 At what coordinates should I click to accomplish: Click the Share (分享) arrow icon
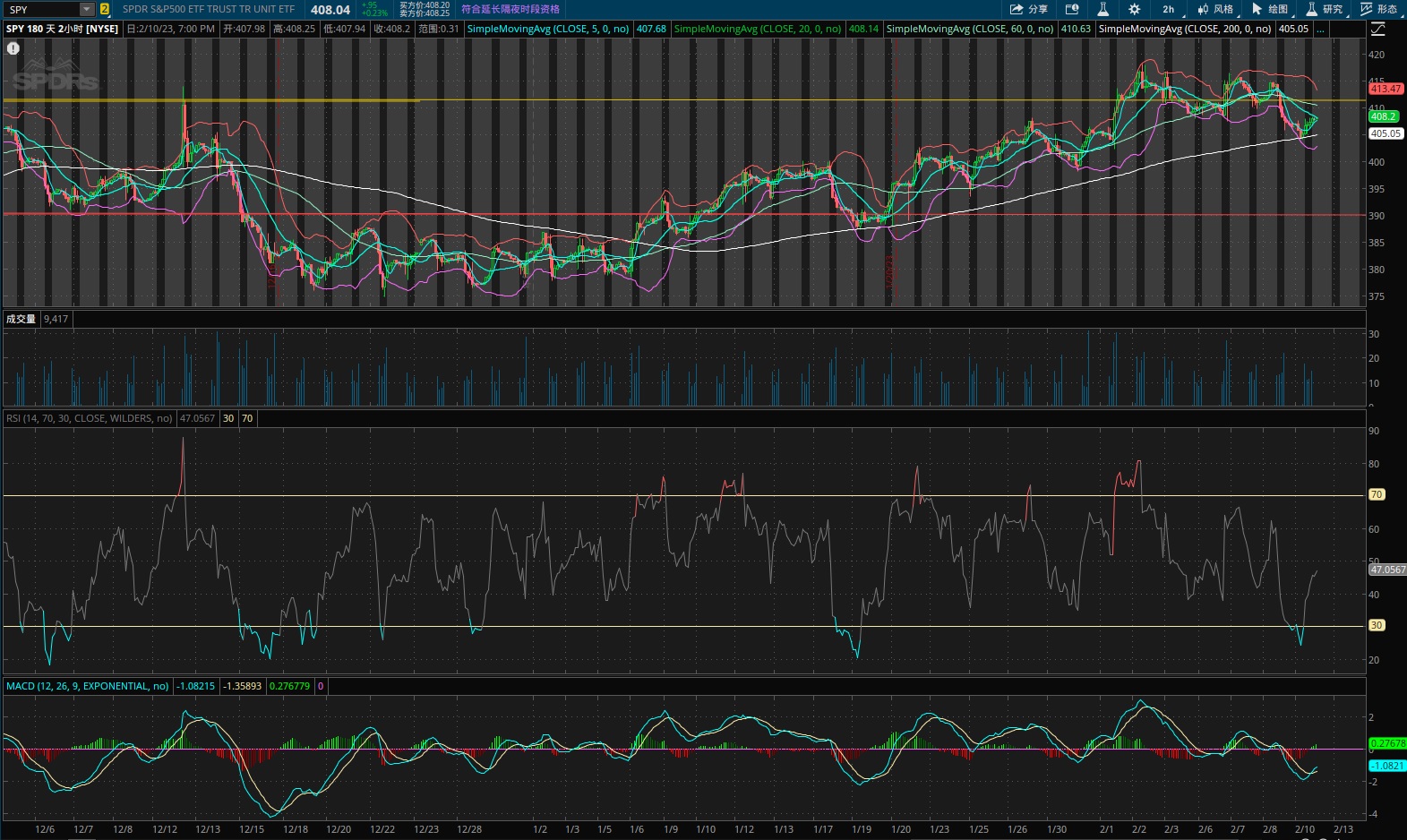tap(1017, 9)
